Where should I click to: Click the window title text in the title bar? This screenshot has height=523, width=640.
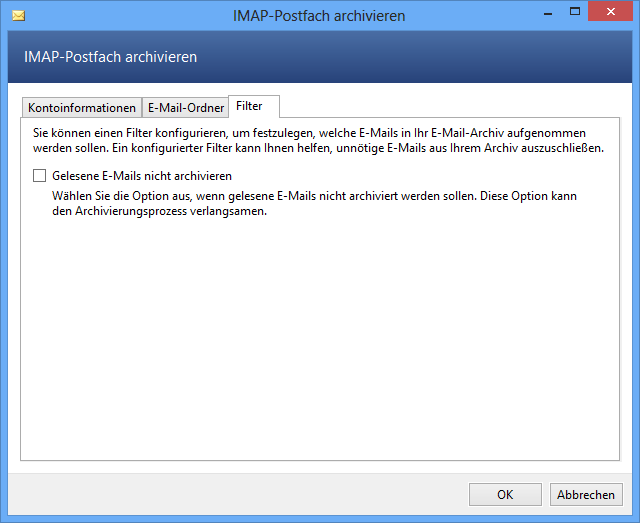[x=319, y=16]
